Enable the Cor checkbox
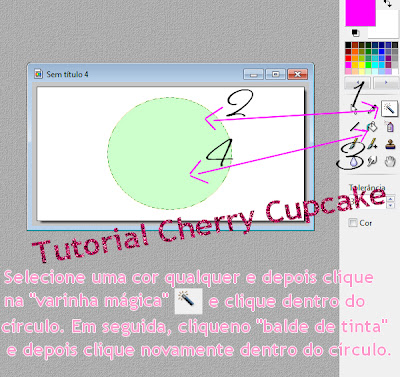Screen dimensions: 400x377 tap(353, 222)
